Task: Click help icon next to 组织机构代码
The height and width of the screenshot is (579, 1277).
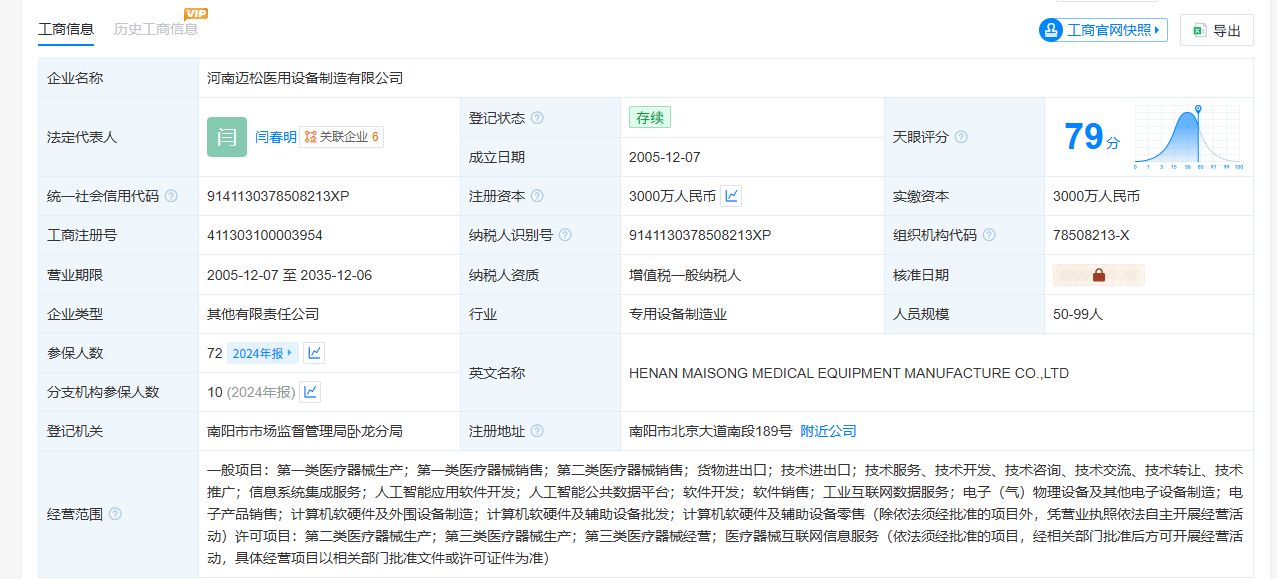Action: 989,235
